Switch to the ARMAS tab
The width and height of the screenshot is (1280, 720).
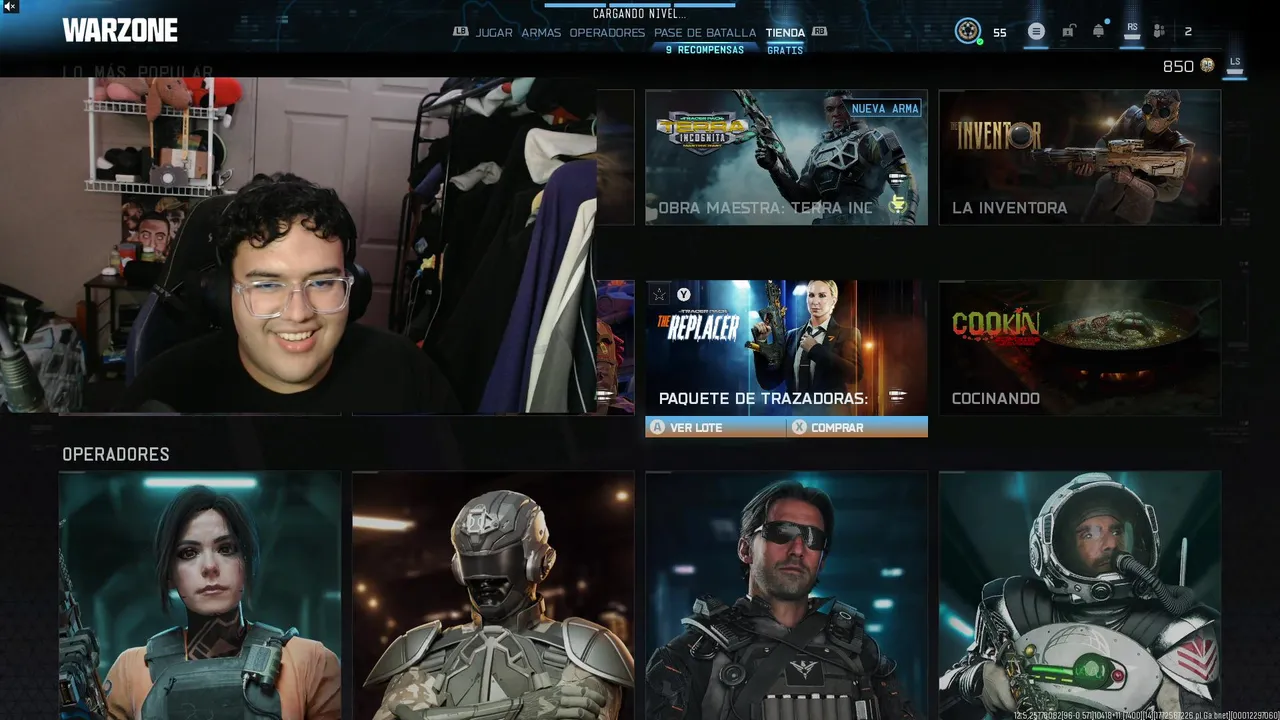point(541,33)
